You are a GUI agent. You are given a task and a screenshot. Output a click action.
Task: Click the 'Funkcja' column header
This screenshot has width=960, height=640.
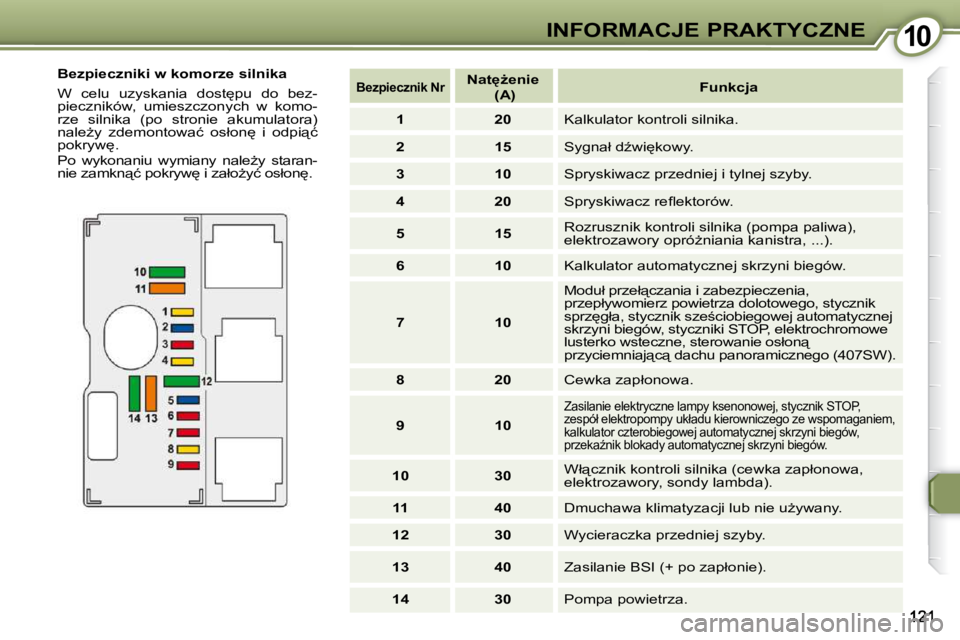click(730, 86)
